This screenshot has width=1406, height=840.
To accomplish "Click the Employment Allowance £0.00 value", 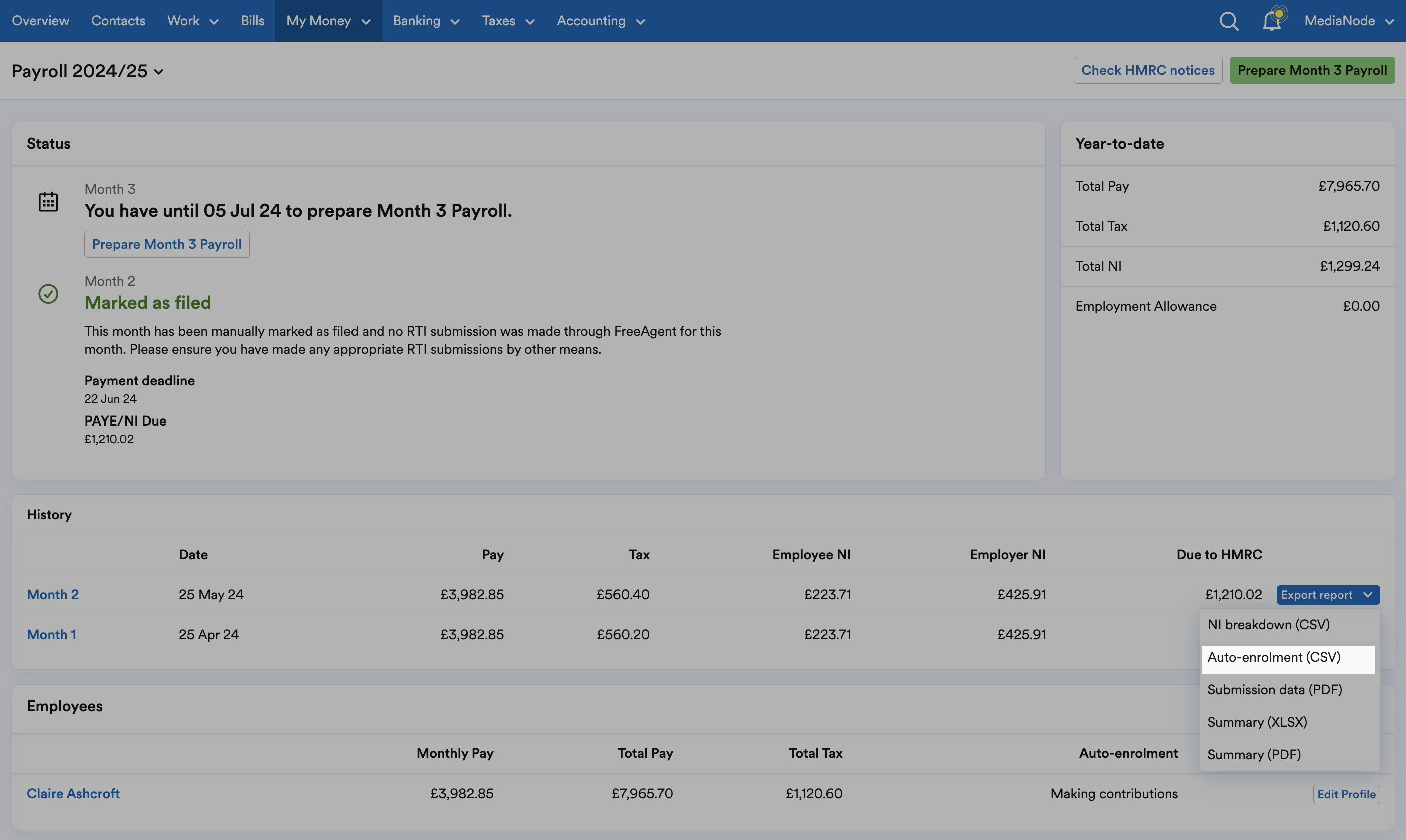I will click(1361, 306).
